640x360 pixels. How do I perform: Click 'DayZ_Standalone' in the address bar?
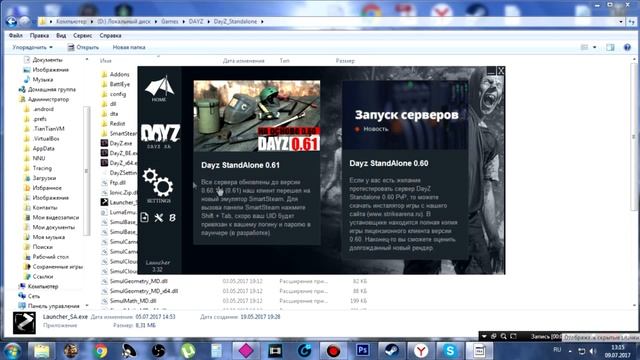point(236,21)
